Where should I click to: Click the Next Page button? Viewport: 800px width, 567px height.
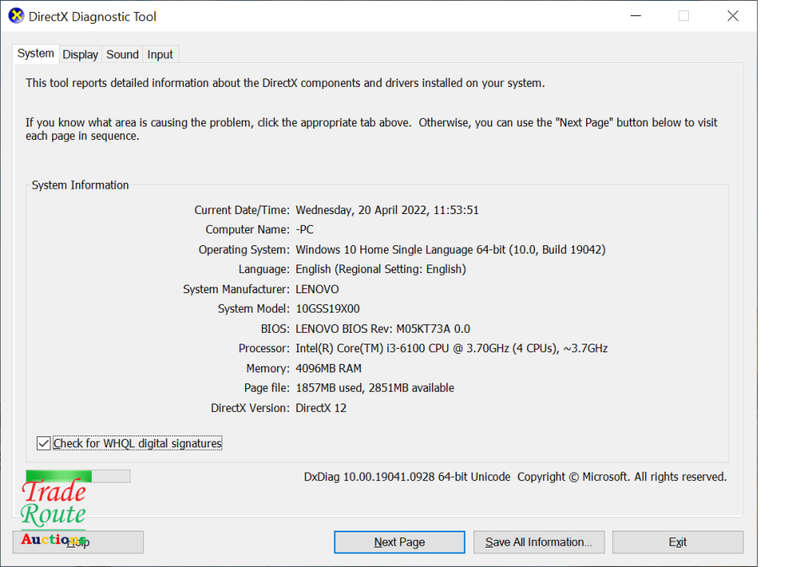(x=399, y=542)
